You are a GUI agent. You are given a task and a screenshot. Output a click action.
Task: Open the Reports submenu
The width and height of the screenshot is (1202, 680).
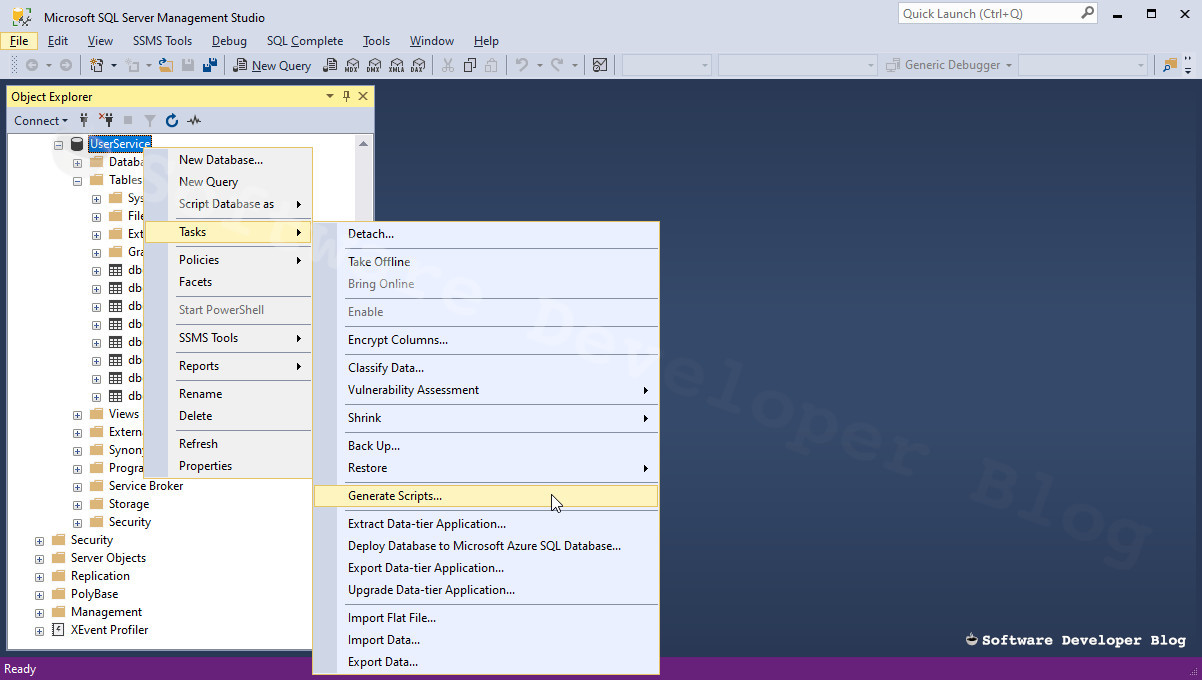tap(228, 366)
